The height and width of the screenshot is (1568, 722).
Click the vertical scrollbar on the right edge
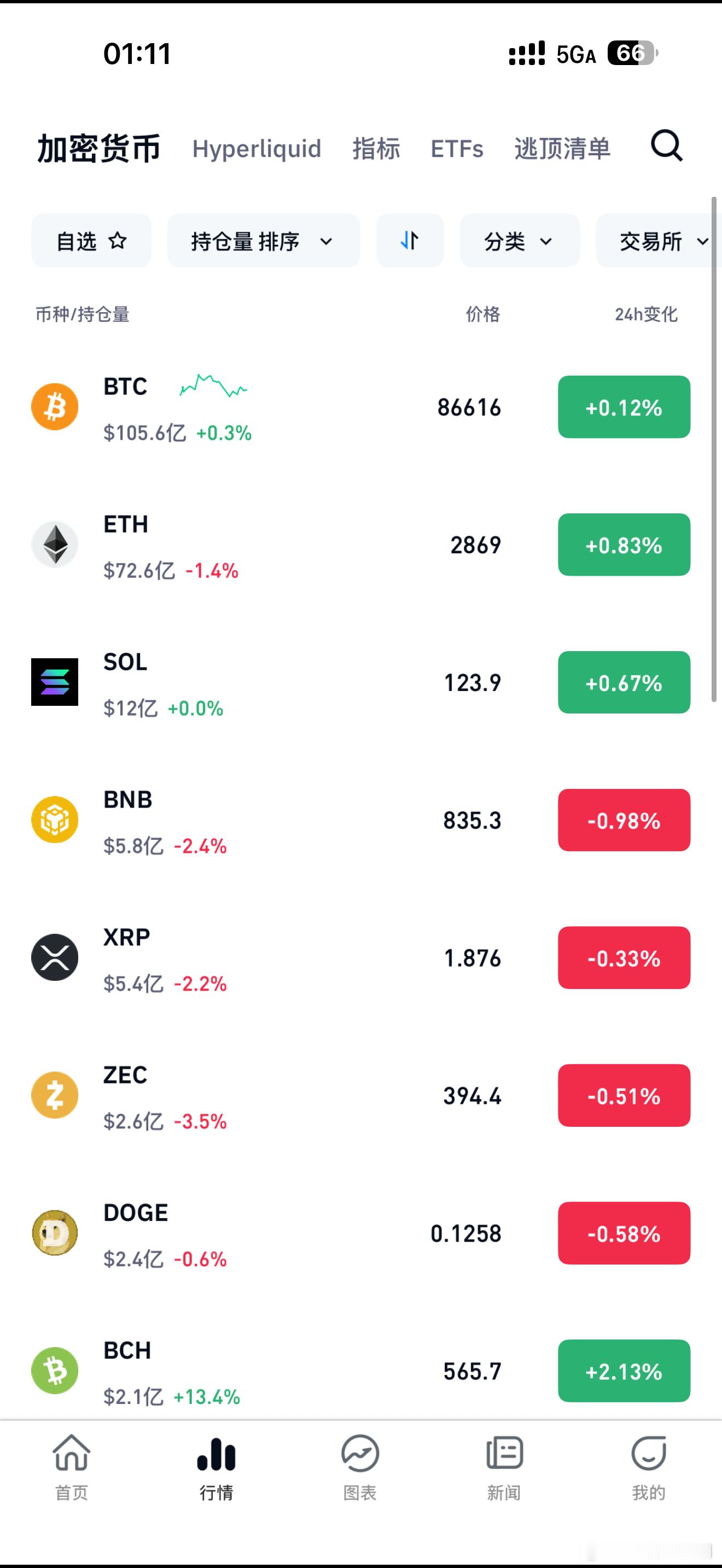(714, 449)
